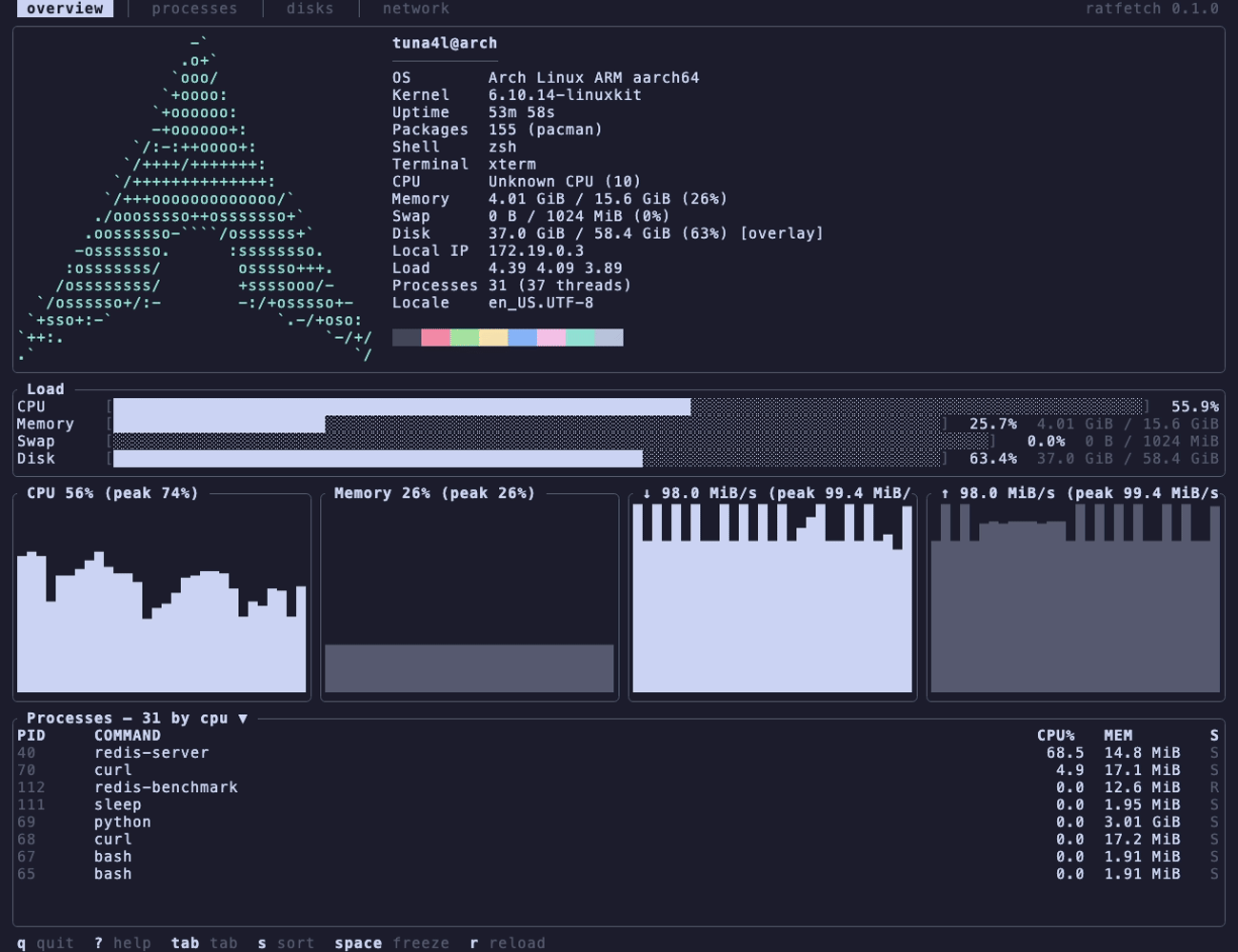This screenshot has width=1238, height=952.
Task: Click the Uptime value 53m 58s
Action: click(522, 112)
